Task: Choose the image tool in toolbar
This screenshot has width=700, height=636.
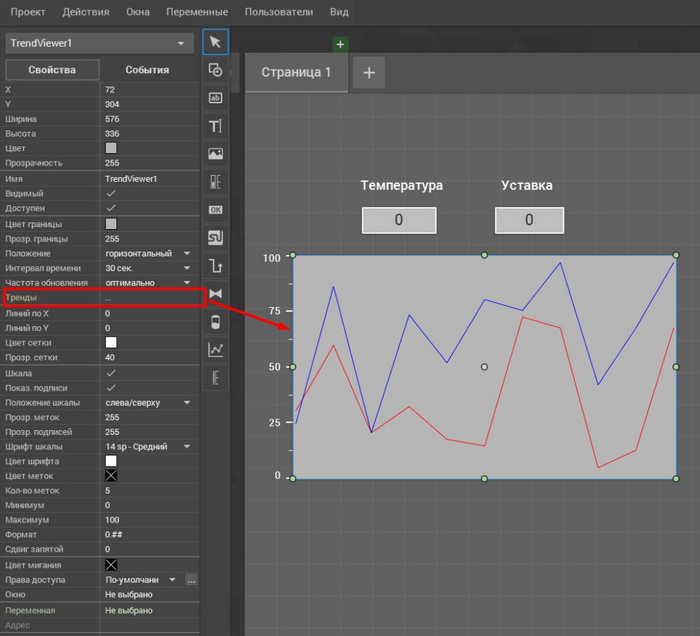Action: (215, 154)
